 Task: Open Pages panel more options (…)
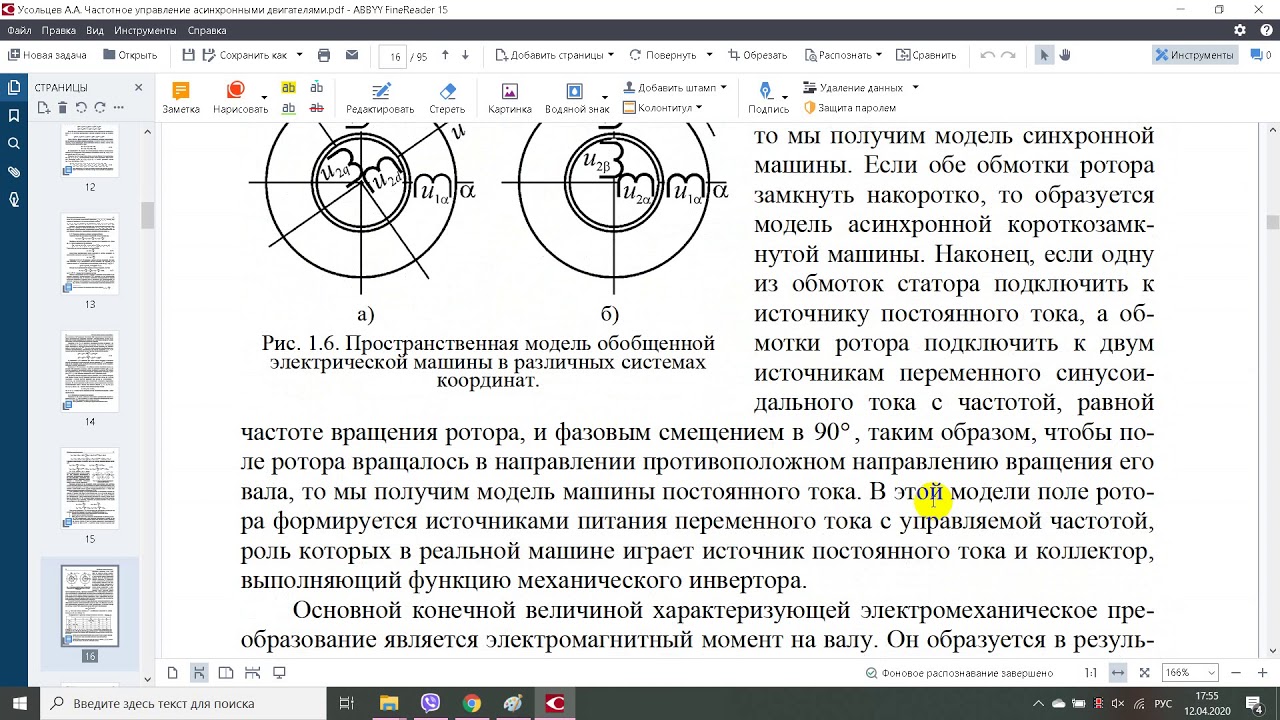120,107
